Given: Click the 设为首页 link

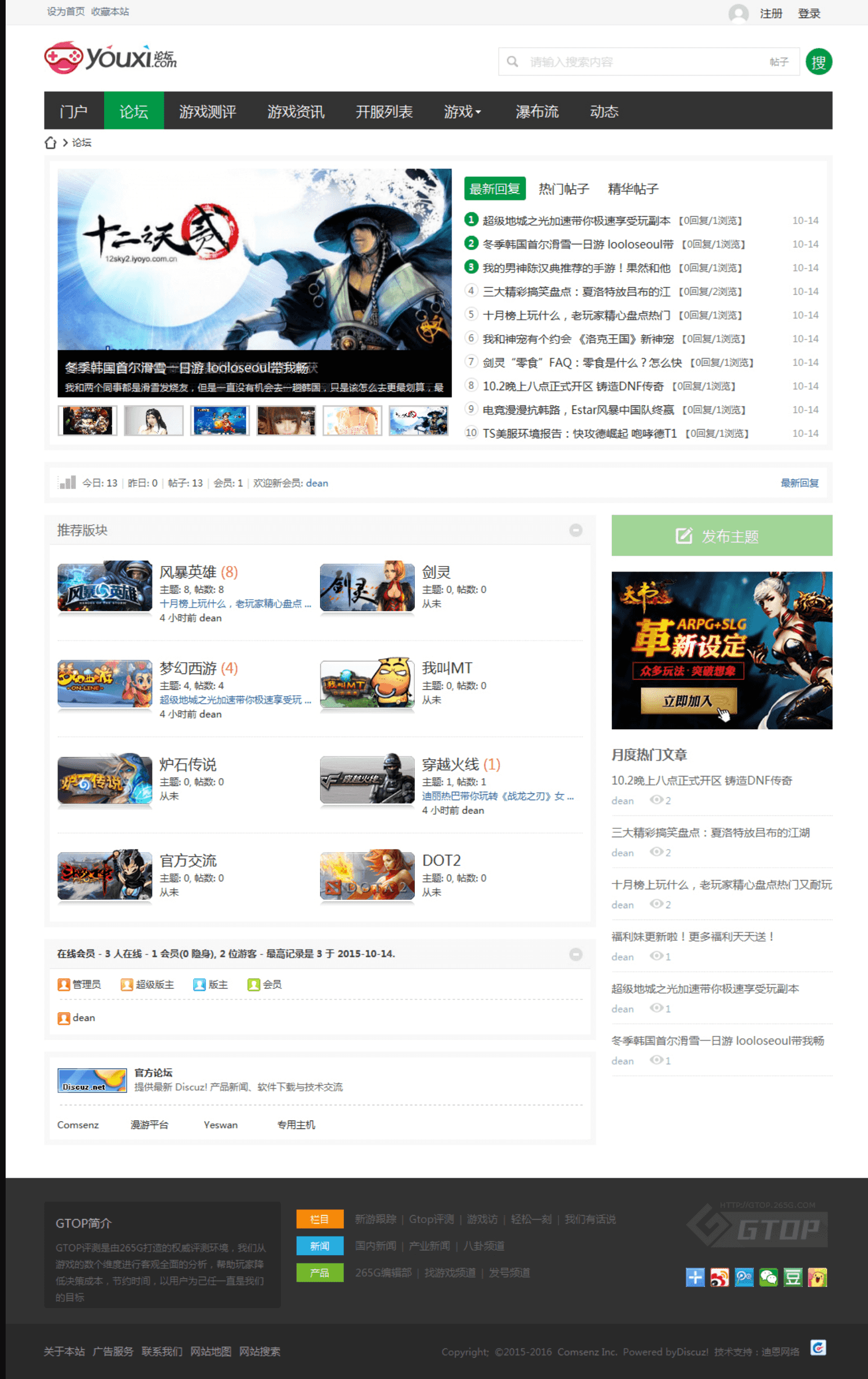Looking at the screenshot, I should [x=66, y=11].
